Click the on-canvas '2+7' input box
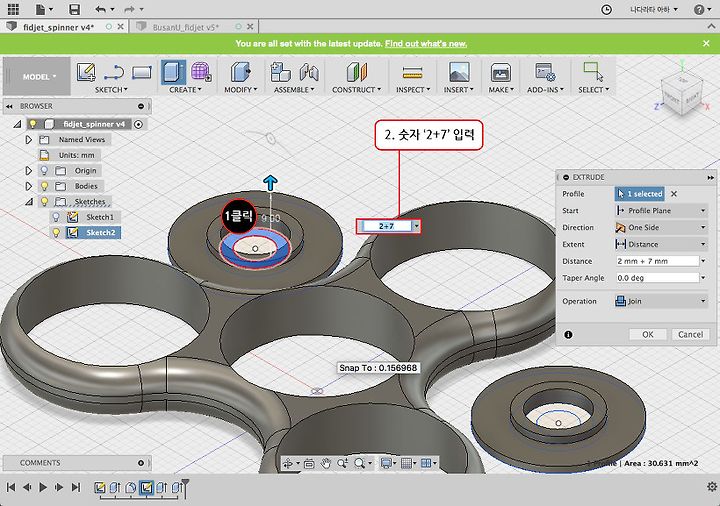Screen dimensions: 720x506 [x=385, y=226]
